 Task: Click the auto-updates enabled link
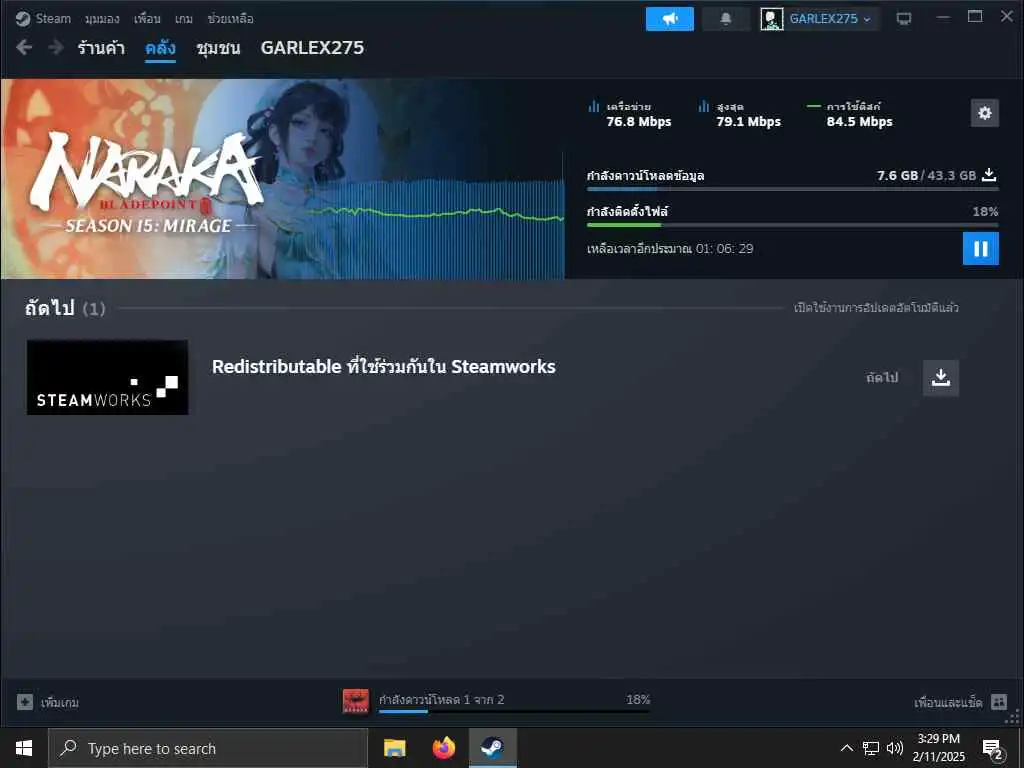[x=876, y=308]
